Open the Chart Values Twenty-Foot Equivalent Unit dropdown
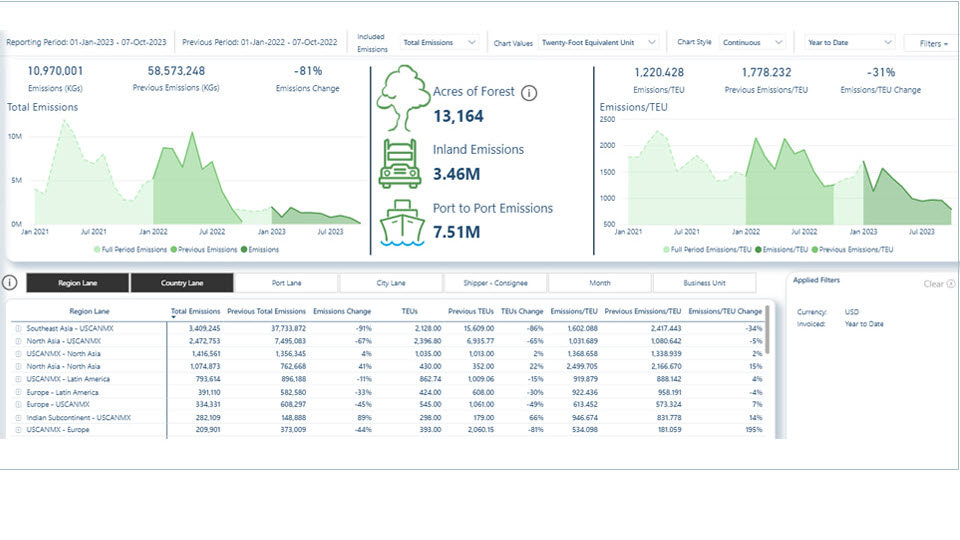The width and height of the screenshot is (960, 540). [598, 42]
